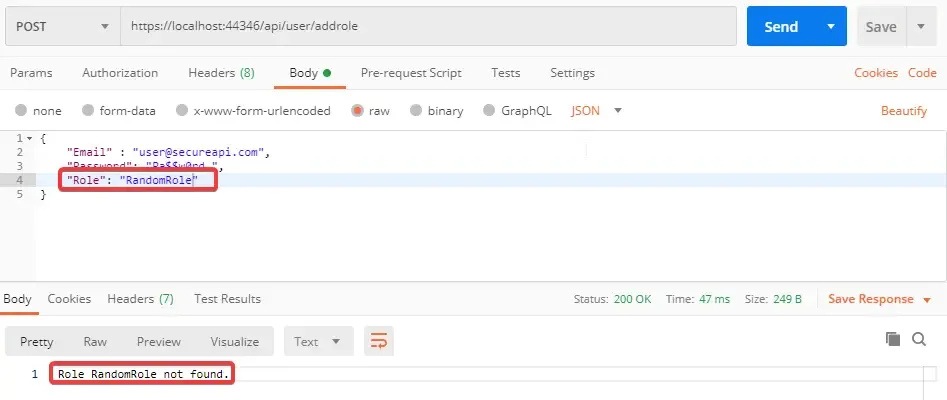
Task: Switch to the Authorization tab
Action: tap(120, 73)
